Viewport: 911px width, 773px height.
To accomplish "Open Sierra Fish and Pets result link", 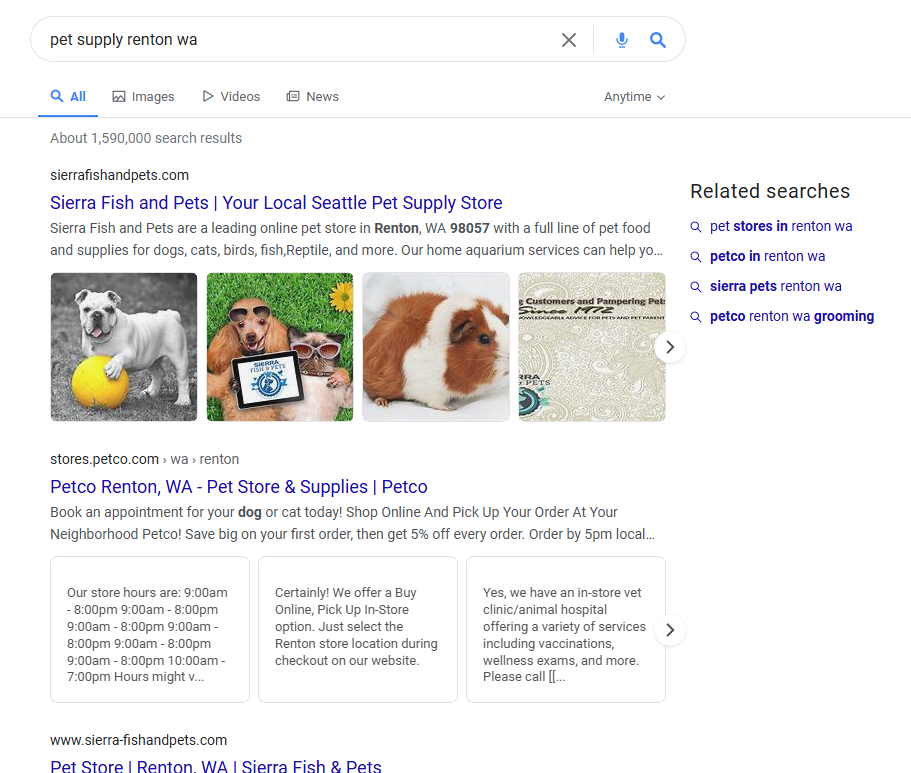I will [x=276, y=203].
